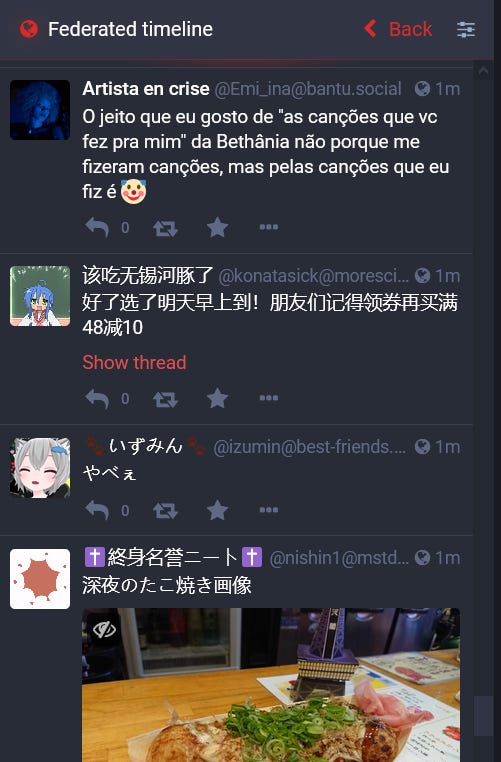Image resolution: width=501 pixels, height=762 pixels.
Task: Go back using the Back button
Action: (x=398, y=29)
